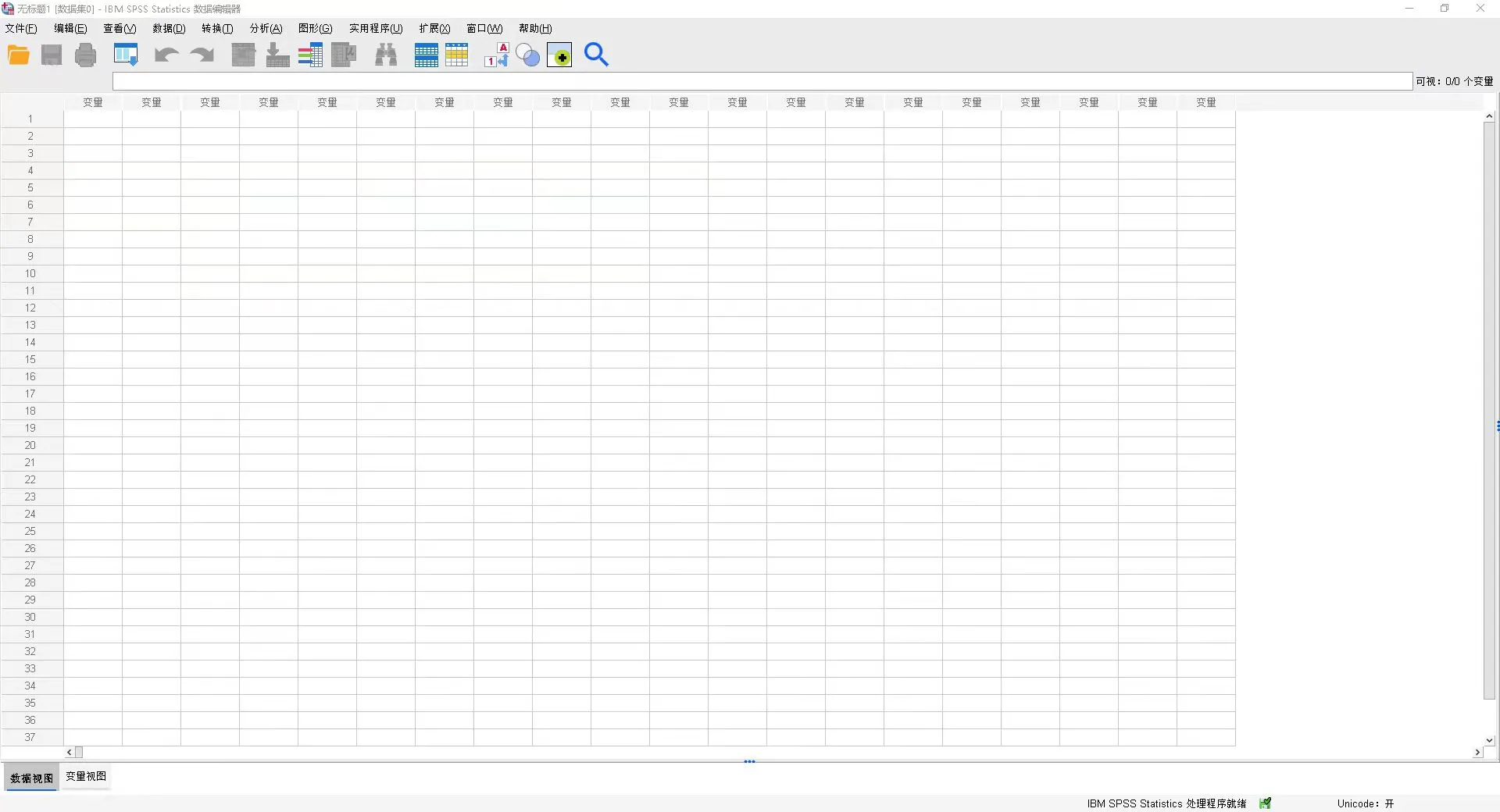Switch to the 变量视图 tab

pyautogui.click(x=86, y=776)
